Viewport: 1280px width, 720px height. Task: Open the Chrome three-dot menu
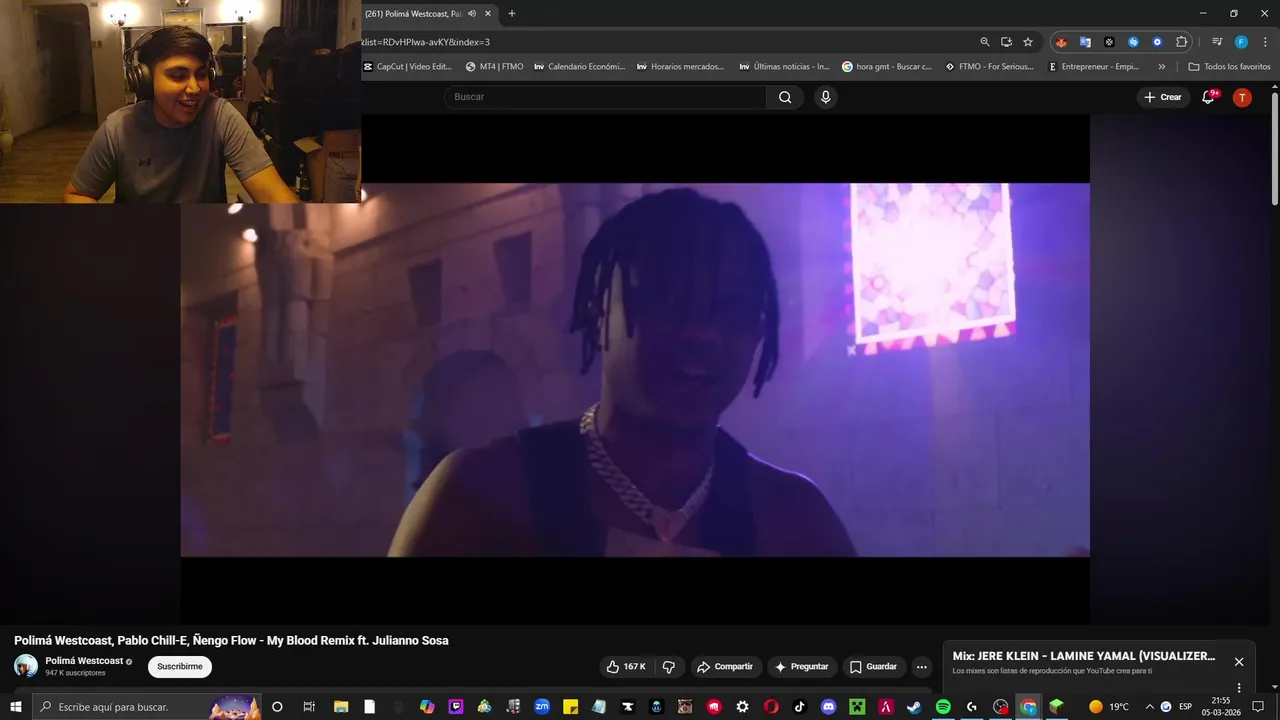click(x=1263, y=42)
